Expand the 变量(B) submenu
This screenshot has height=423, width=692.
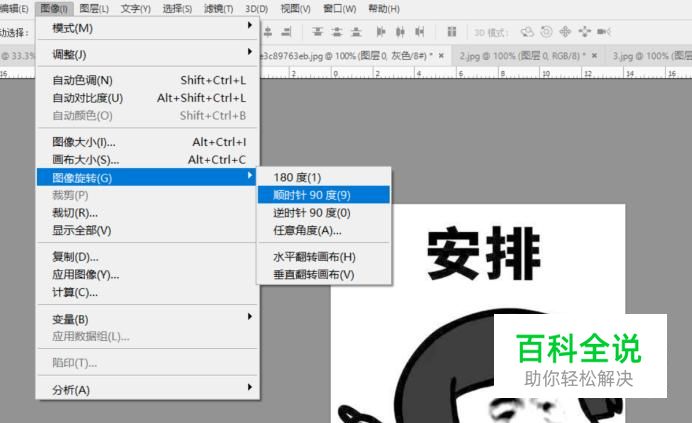(x=147, y=319)
